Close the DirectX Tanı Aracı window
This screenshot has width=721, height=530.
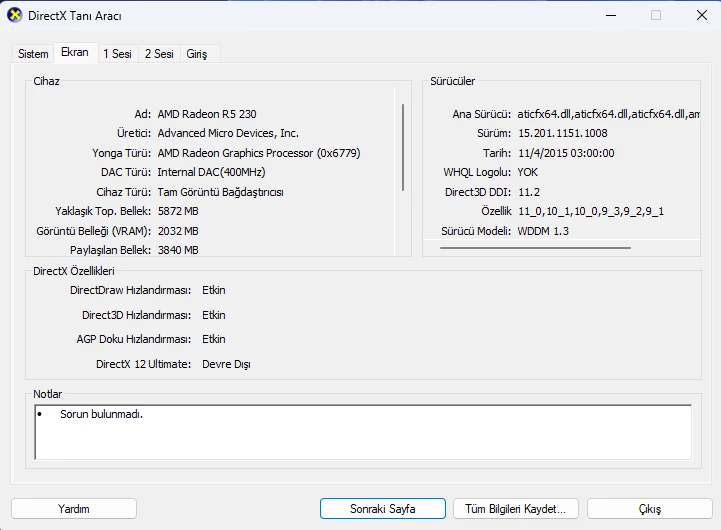pyautogui.click(x=702, y=15)
